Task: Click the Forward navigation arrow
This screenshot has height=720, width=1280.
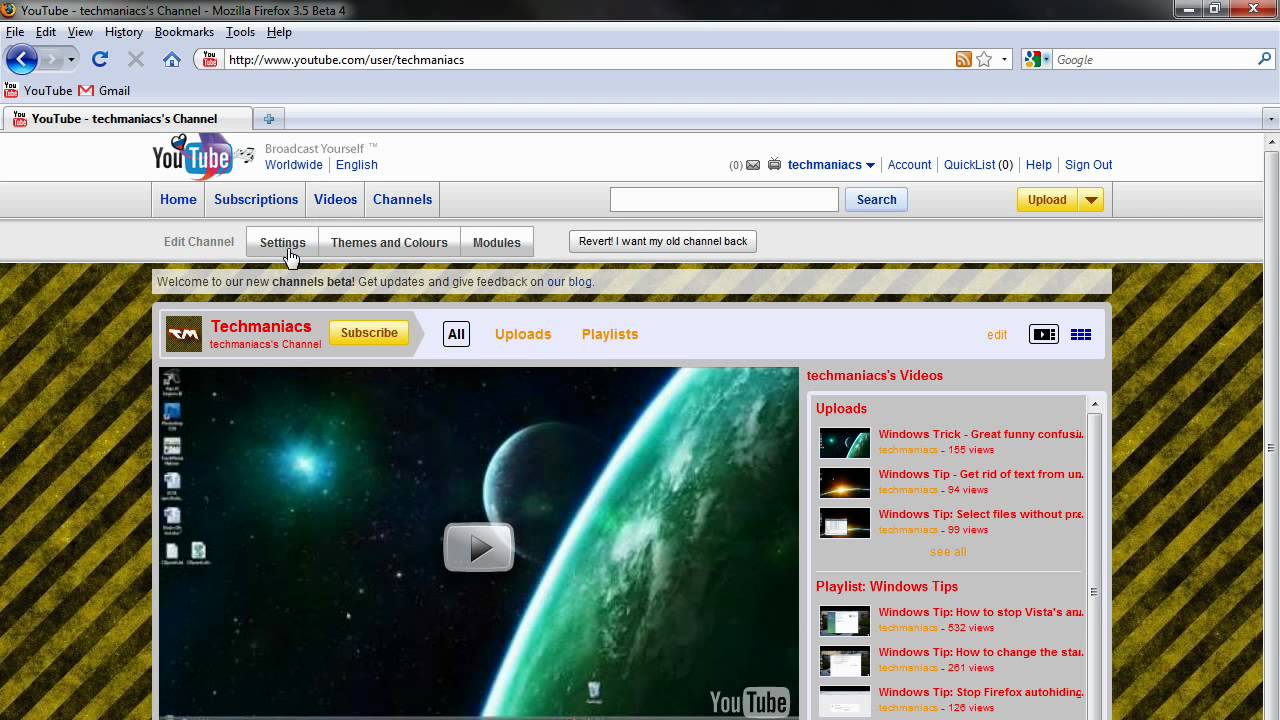Action: pos(51,59)
